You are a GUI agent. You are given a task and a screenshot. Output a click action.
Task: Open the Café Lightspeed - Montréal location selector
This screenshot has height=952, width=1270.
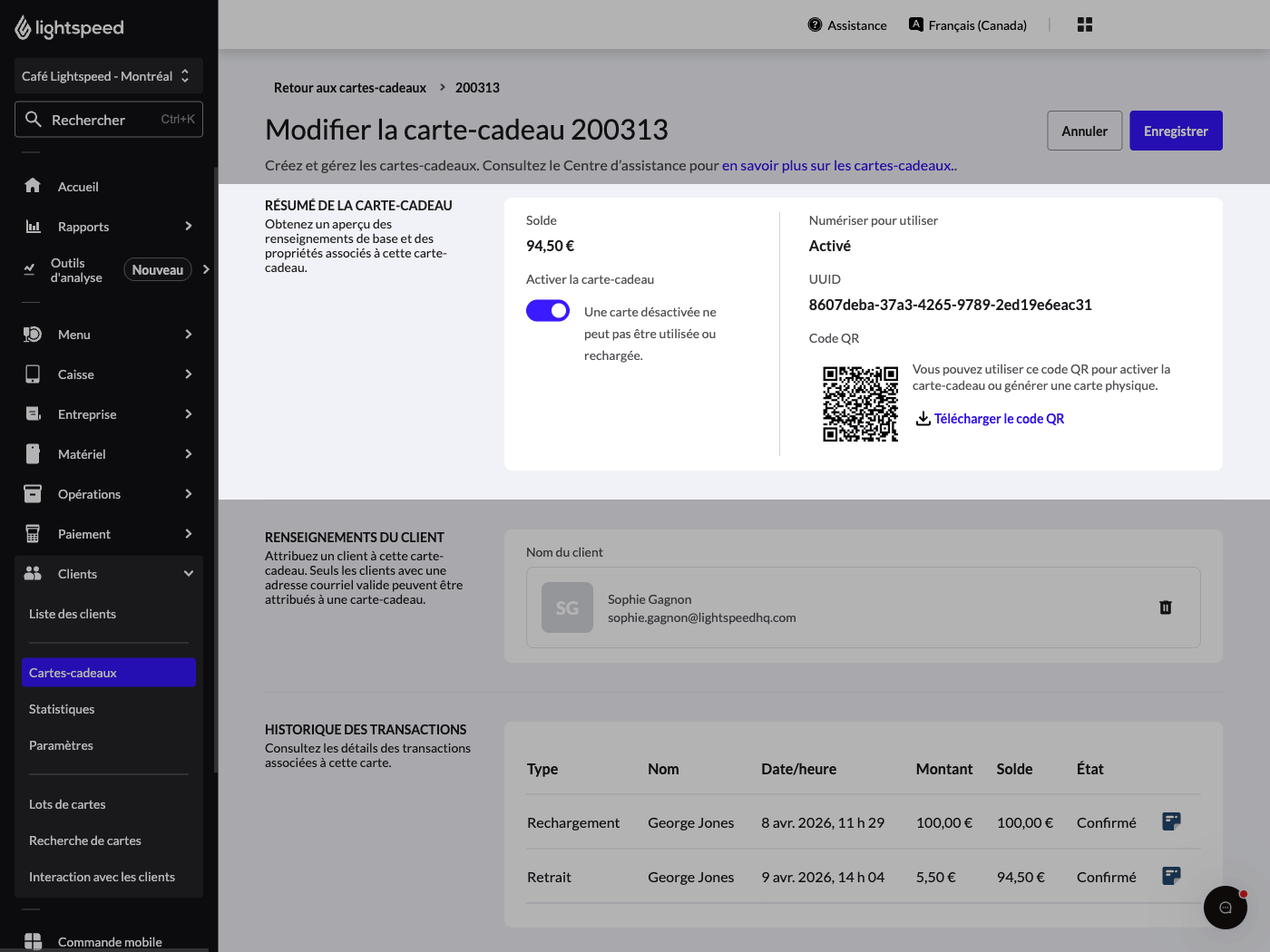pyautogui.click(x=109, y=76)
